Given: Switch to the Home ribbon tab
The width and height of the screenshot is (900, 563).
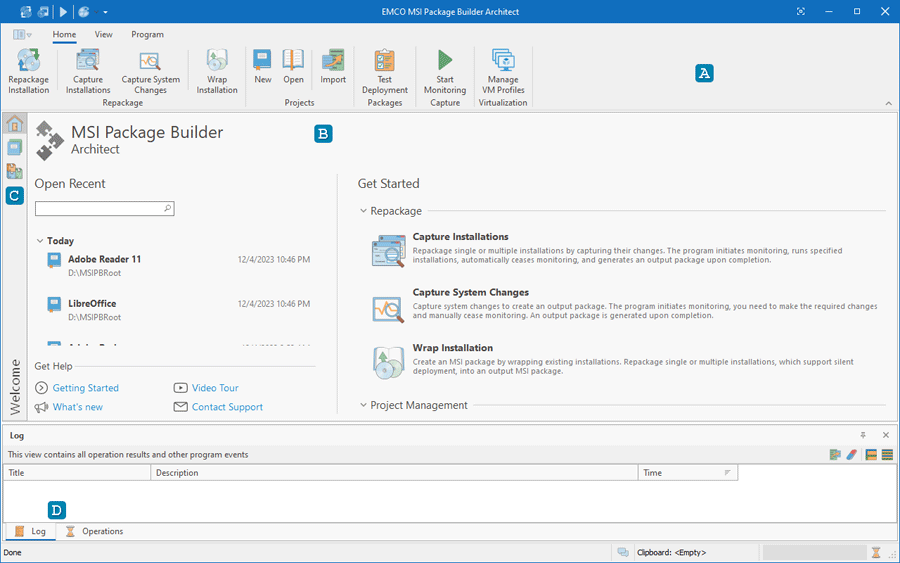Looking at the screenshot, I should tap(64, 34).
